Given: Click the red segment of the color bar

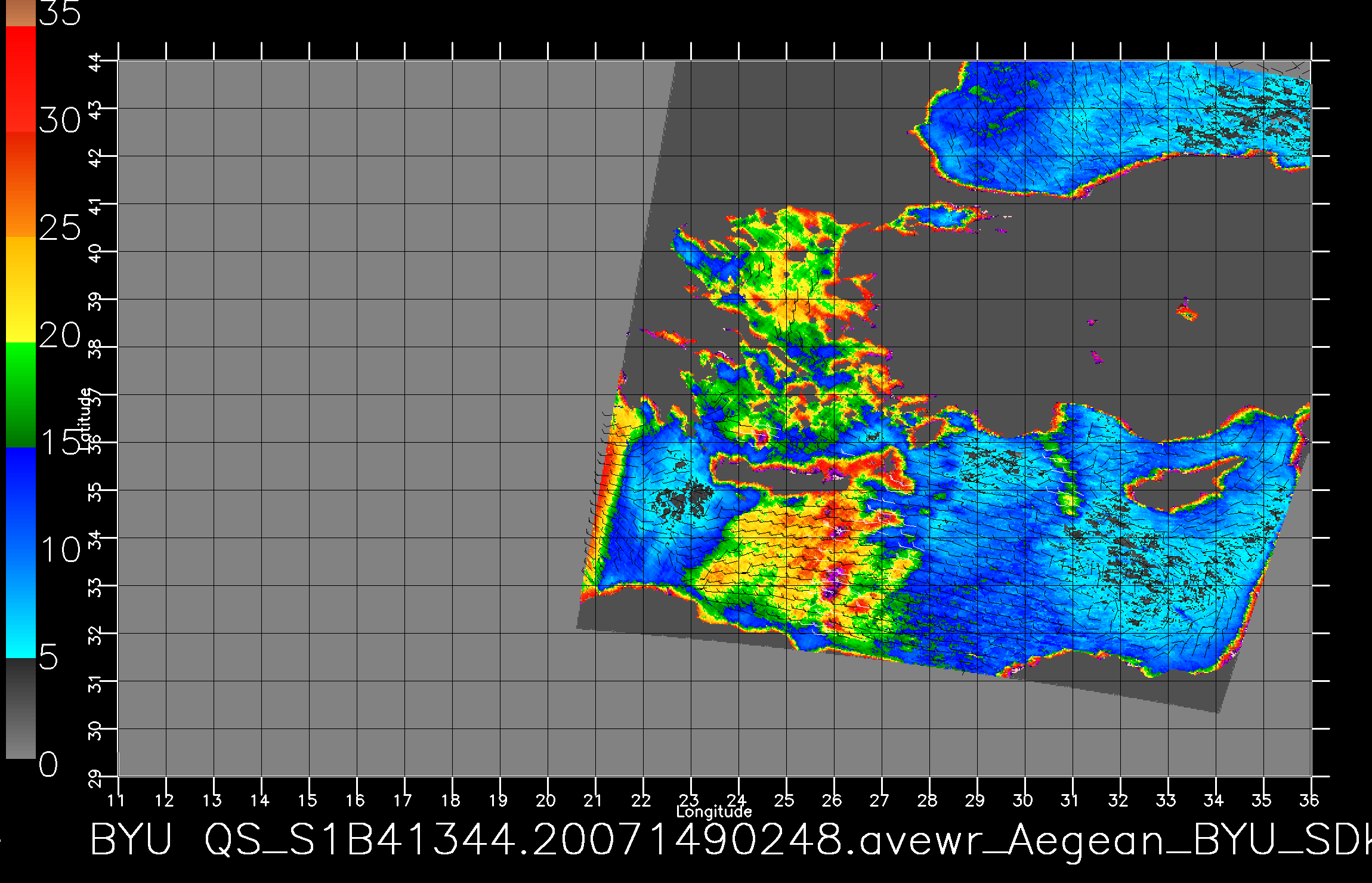Looking at the screenshot, I should pyautogui.click(x=21, y=79).
